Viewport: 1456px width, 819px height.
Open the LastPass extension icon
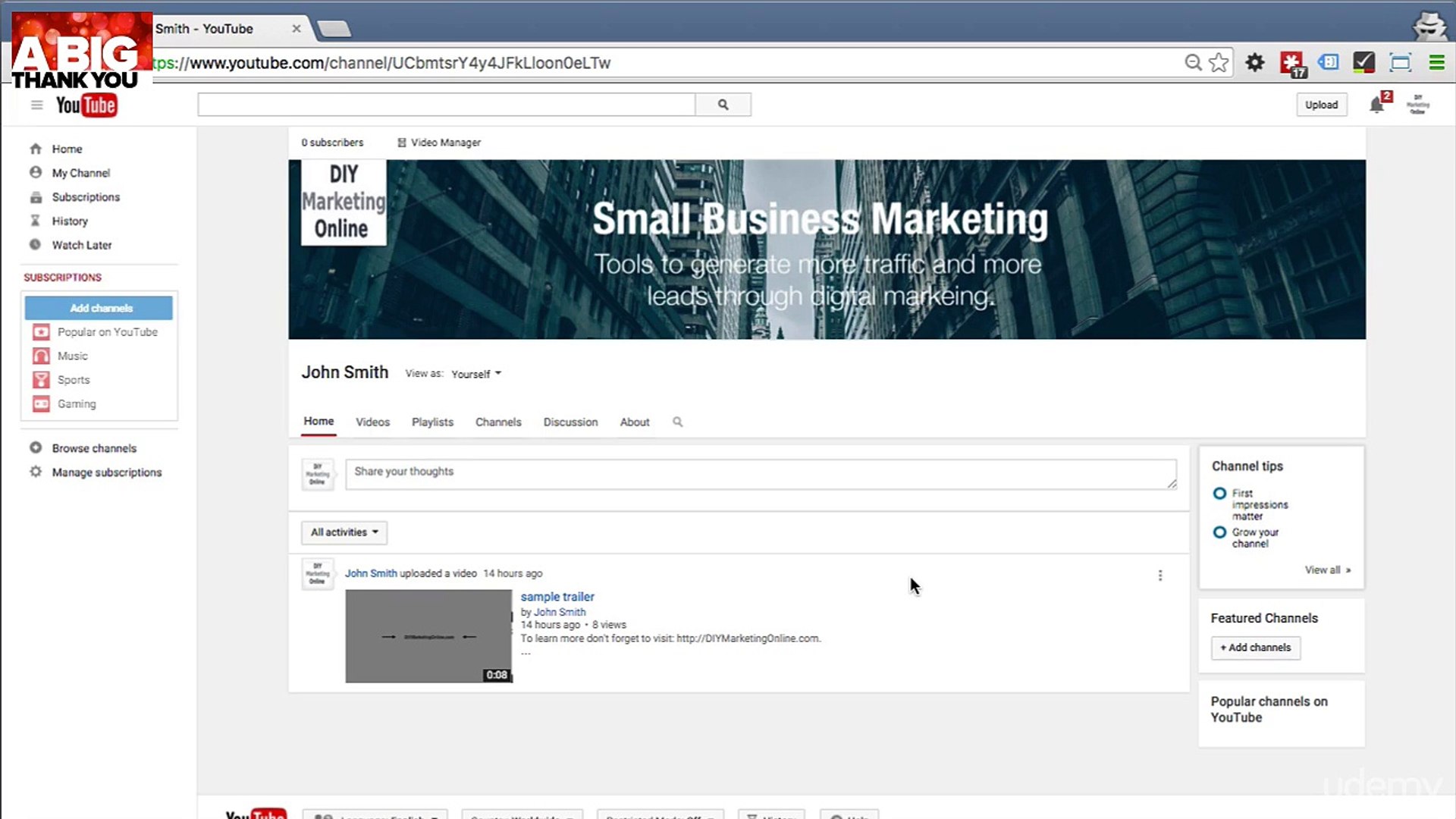point(1291,63)
